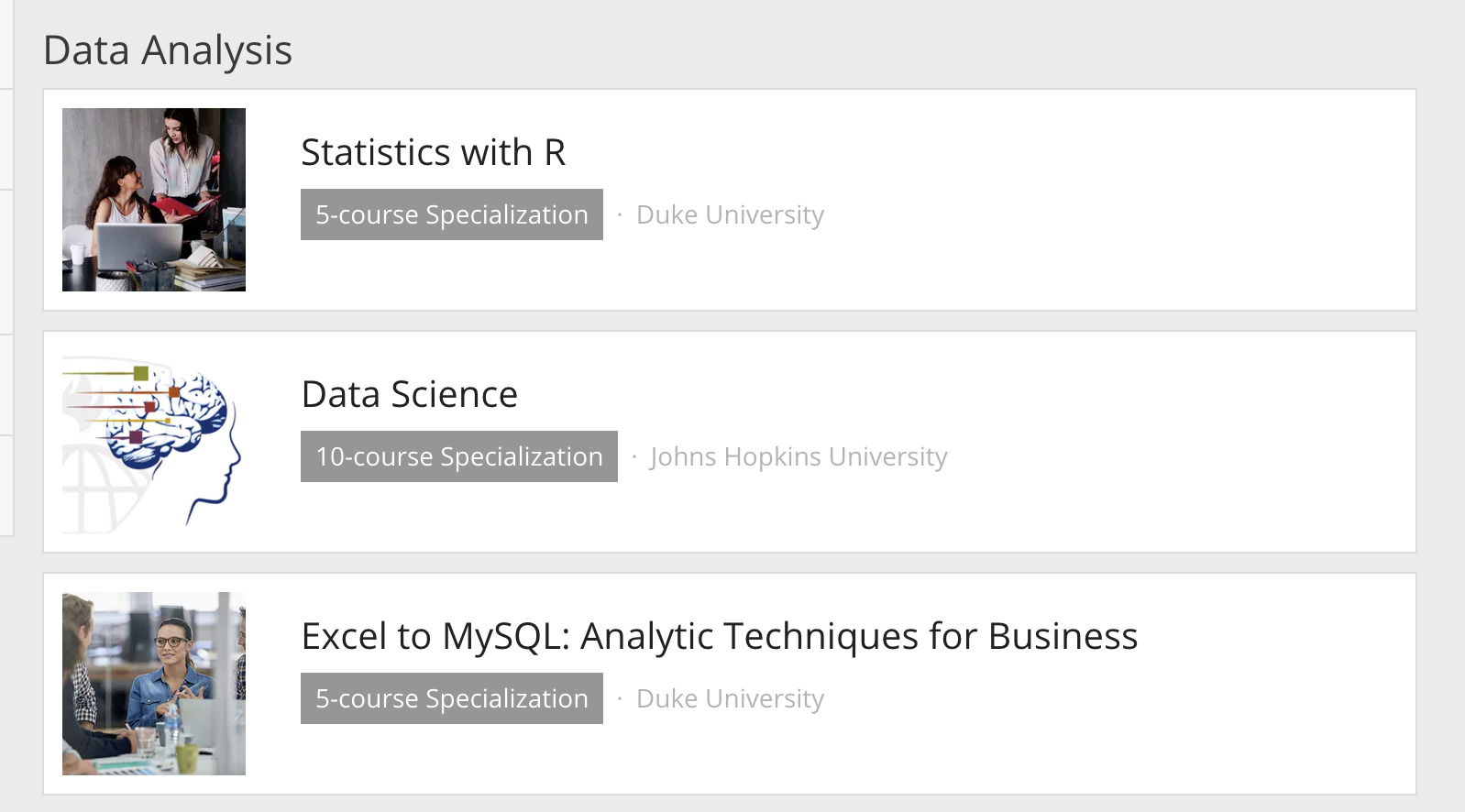
Task: Click 5-course Specialization badge under Excel to MySQL
Action: click(x=451, y=698)
